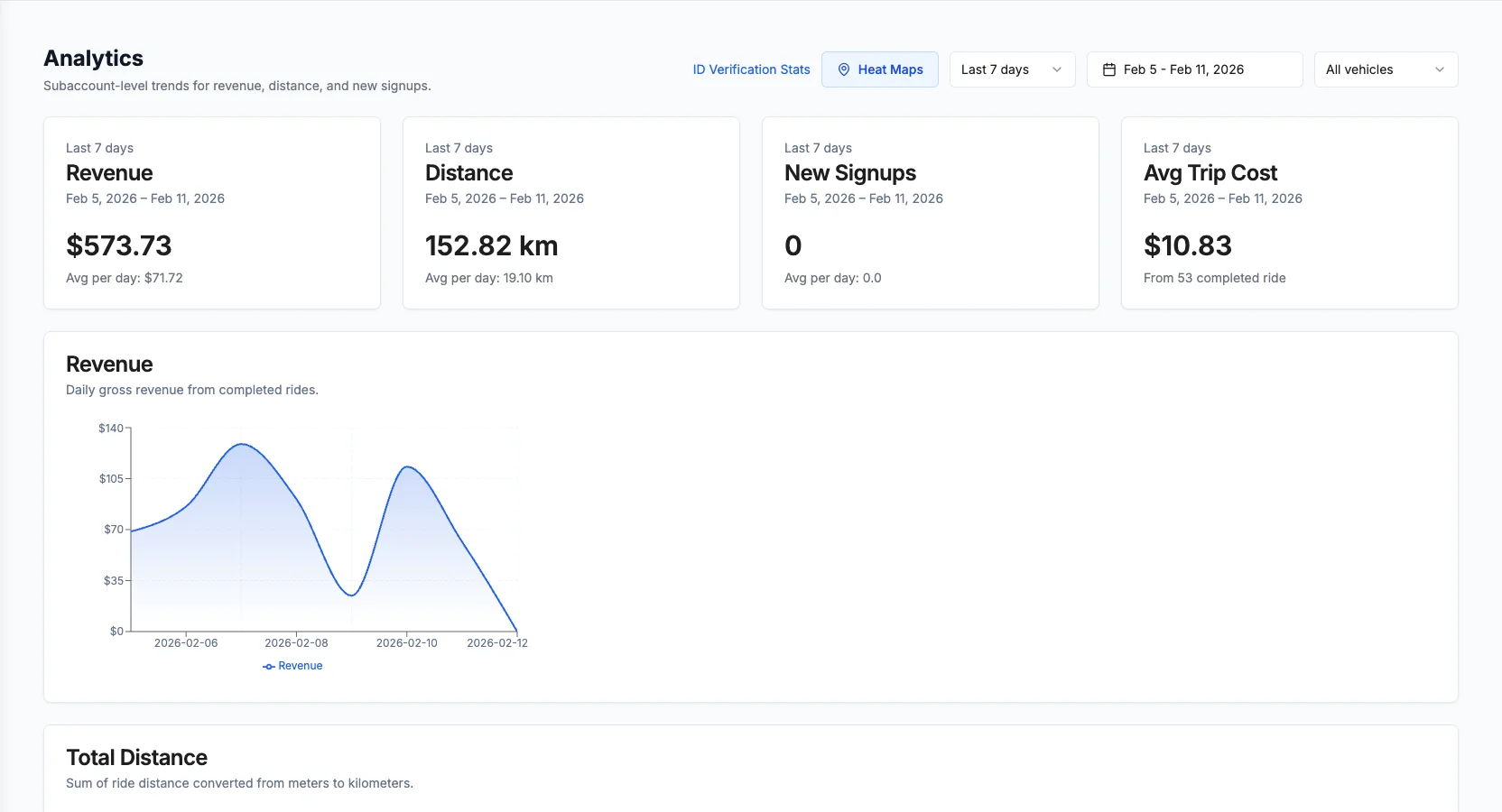Open the Last 7 days dropdown chevron
Image resolution: width=1502 pixels, height=812 pixels.
tap(1057, 69)
